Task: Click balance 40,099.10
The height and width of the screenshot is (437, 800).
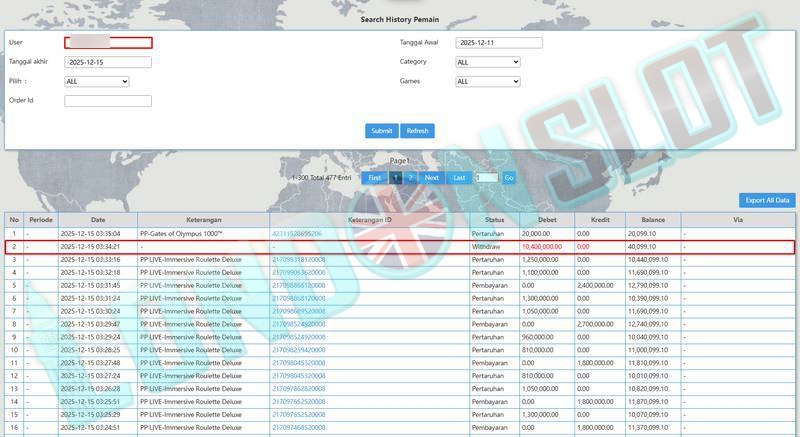Action: (642, 247)
